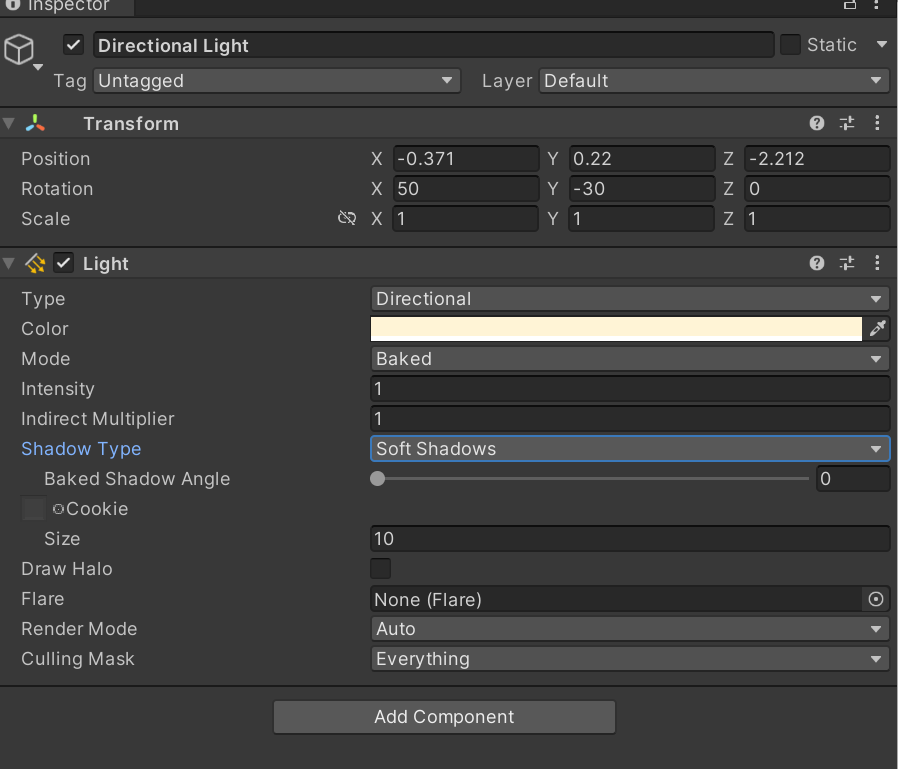Open the Inspector window options menu

(878, 7)
